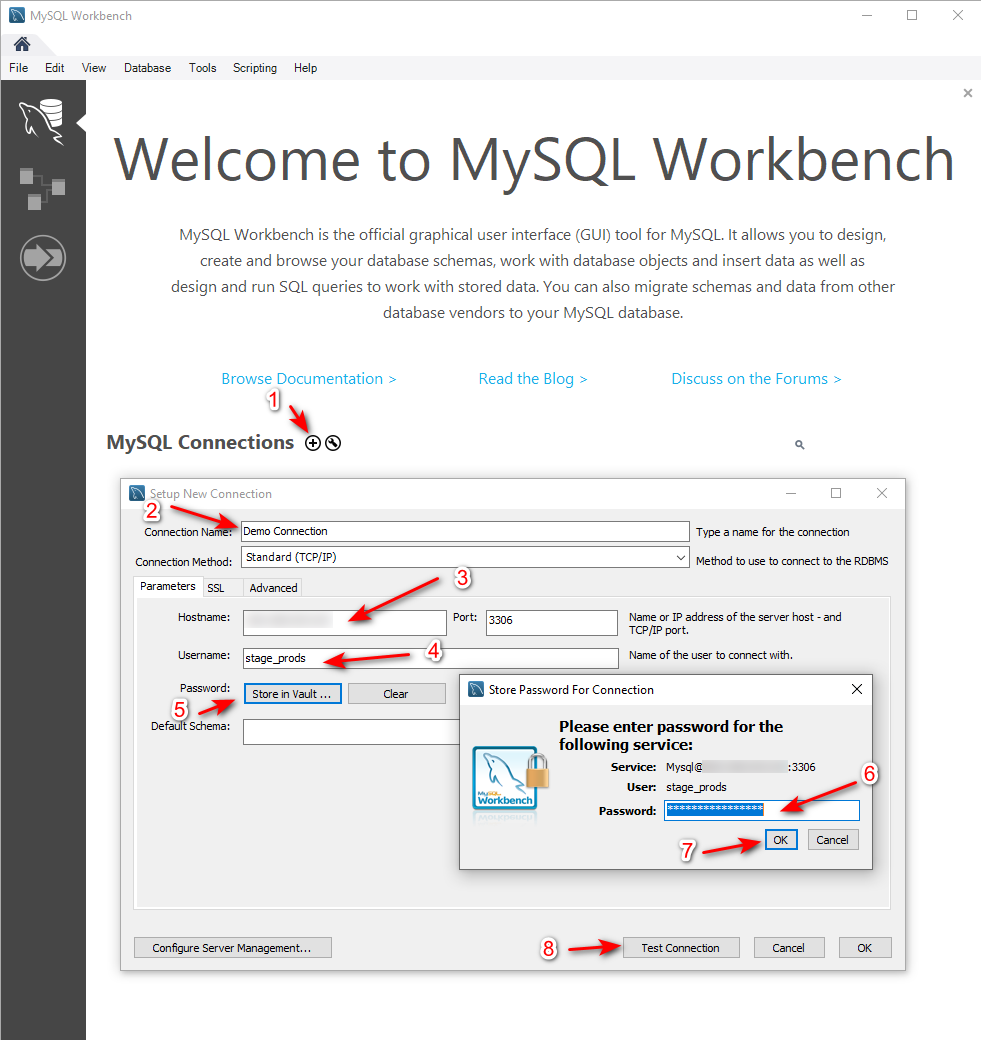Viewport: 981px width, 1040px height.
Task: Open Manage Connections wrench icon
Action: 333,443
